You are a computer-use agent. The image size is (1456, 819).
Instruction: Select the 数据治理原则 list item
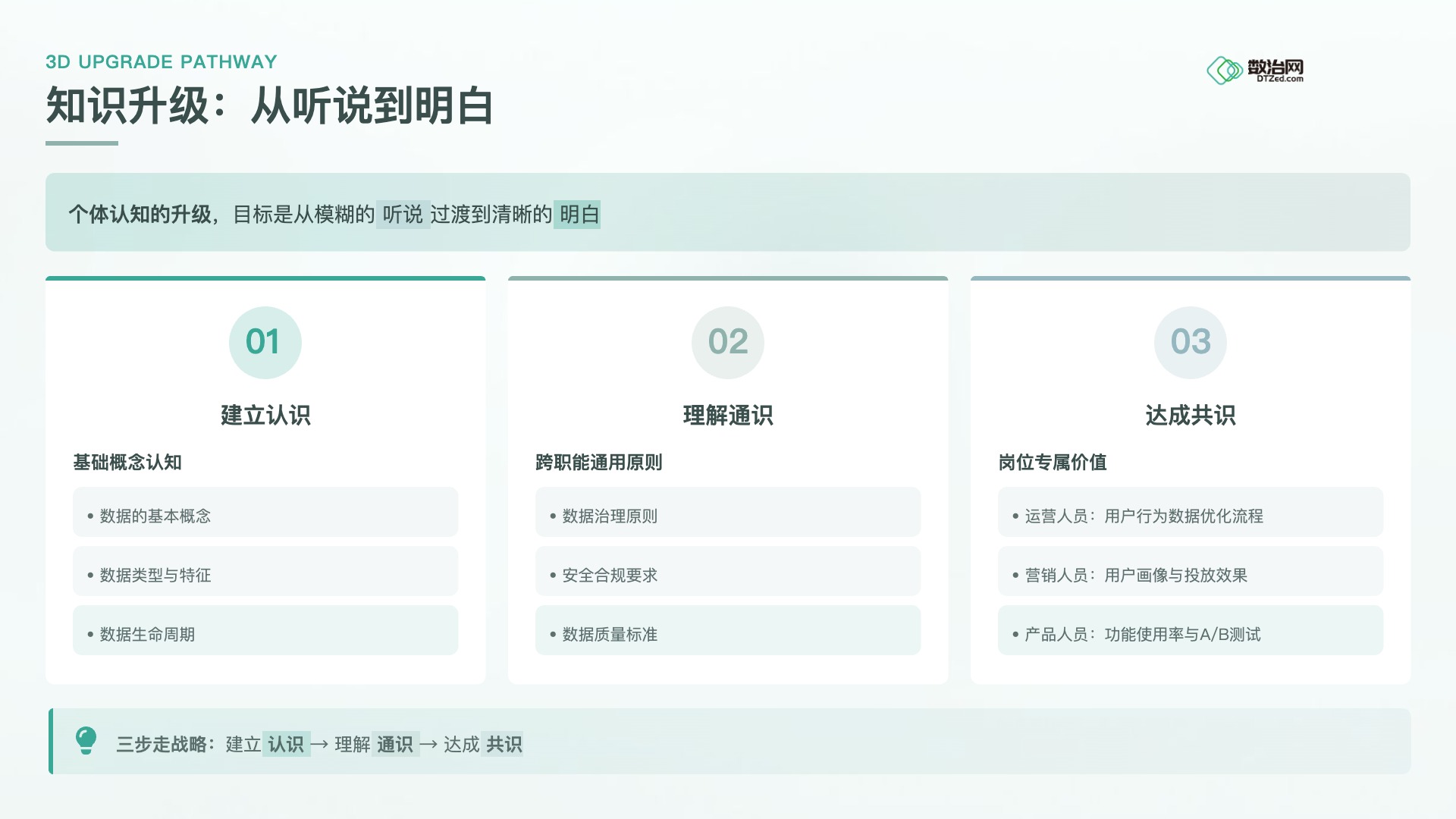click(x=727, y=516)
